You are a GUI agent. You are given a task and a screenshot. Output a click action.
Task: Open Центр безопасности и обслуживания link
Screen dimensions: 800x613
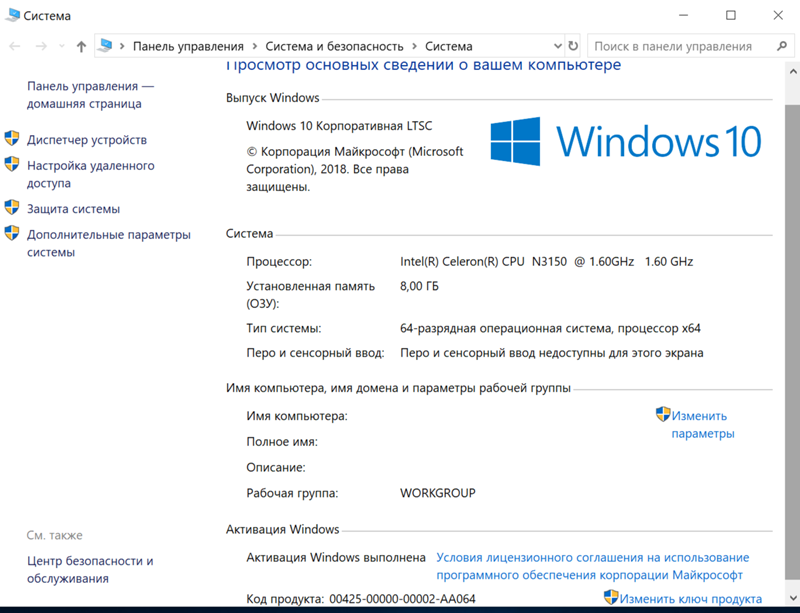tap(90, 570)
